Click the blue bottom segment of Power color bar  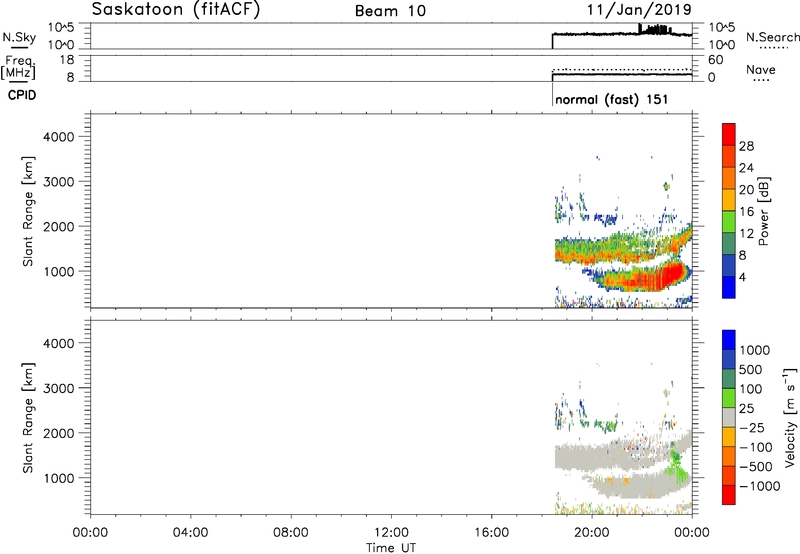click(729, 287)
